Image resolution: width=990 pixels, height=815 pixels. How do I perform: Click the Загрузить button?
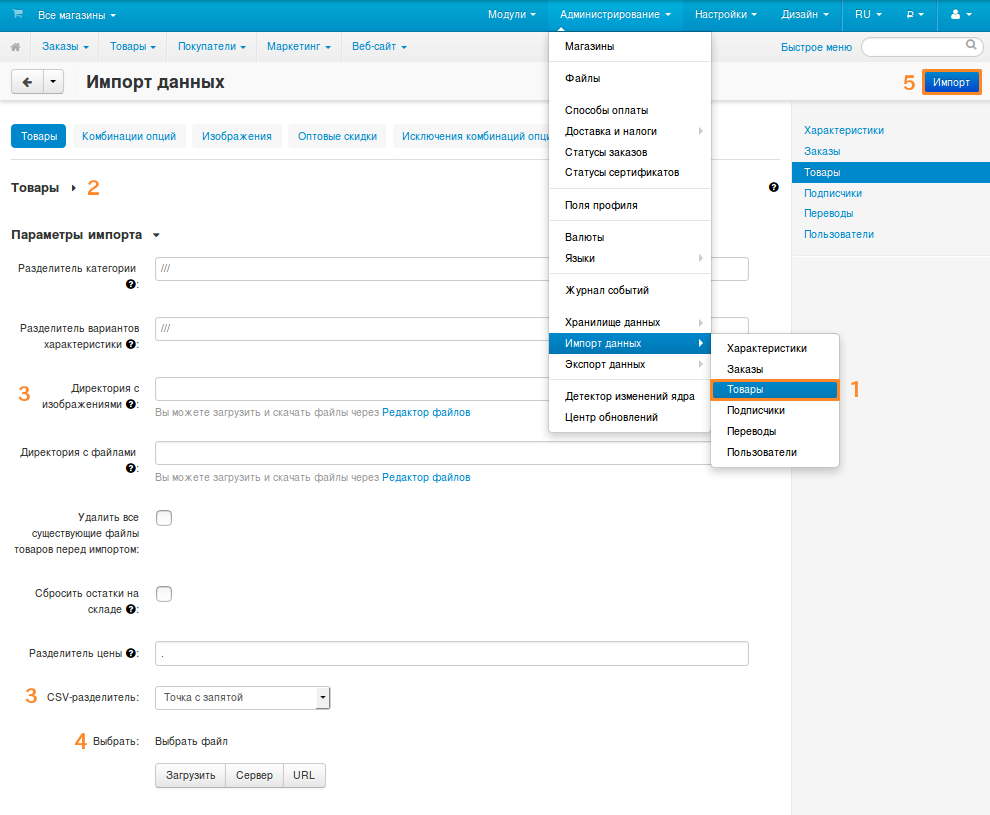click(190, 775)
